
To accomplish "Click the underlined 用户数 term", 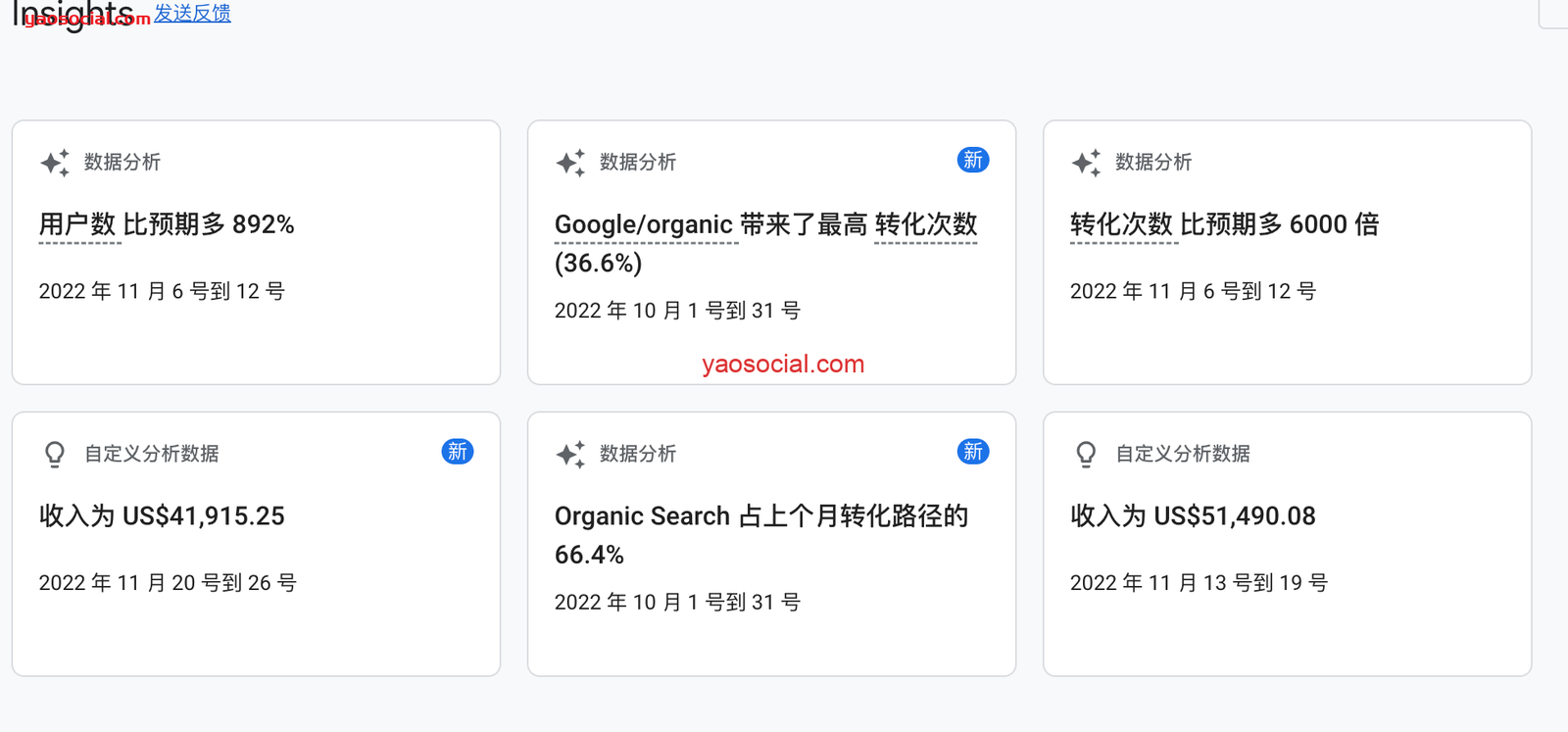I will [77, 224].
